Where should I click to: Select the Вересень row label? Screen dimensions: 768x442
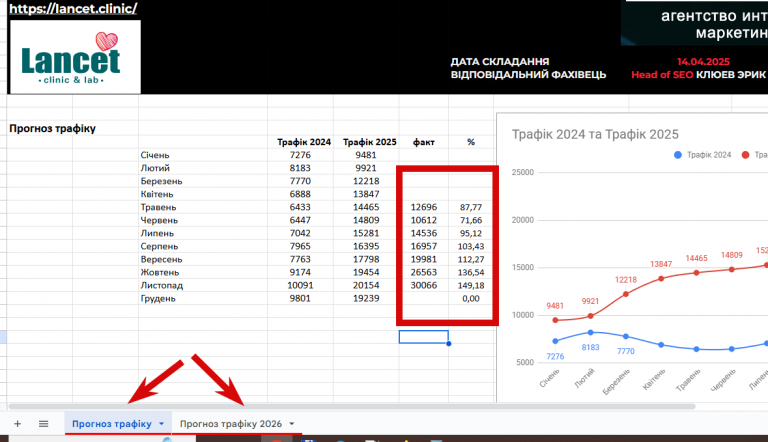click(x=161, y=259)
